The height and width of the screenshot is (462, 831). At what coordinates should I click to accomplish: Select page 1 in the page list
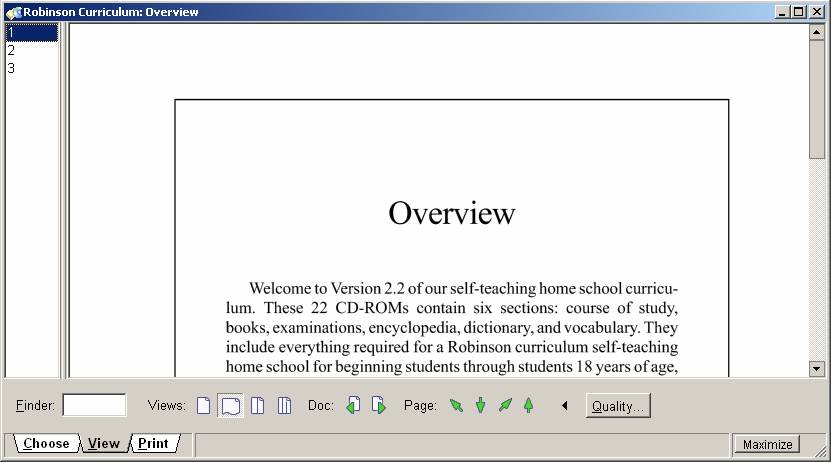click(31, 32)
